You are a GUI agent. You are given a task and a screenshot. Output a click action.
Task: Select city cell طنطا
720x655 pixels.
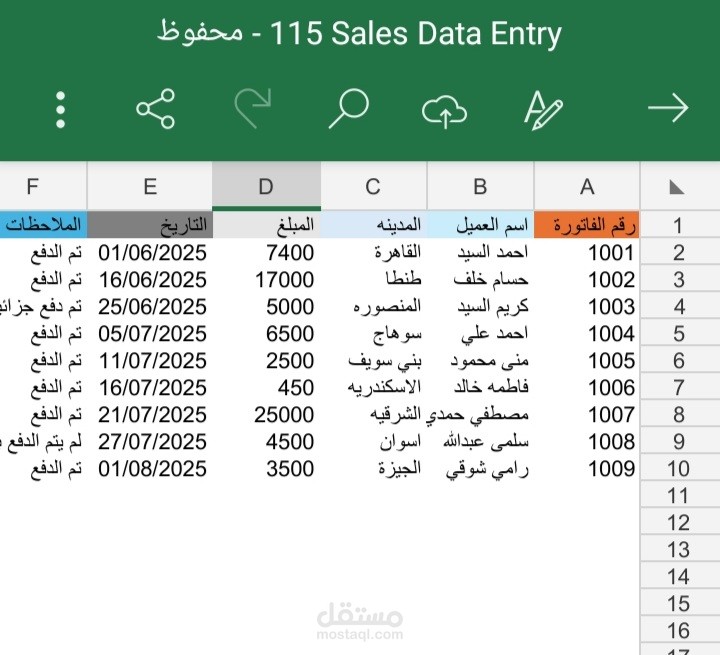[374, 279]
